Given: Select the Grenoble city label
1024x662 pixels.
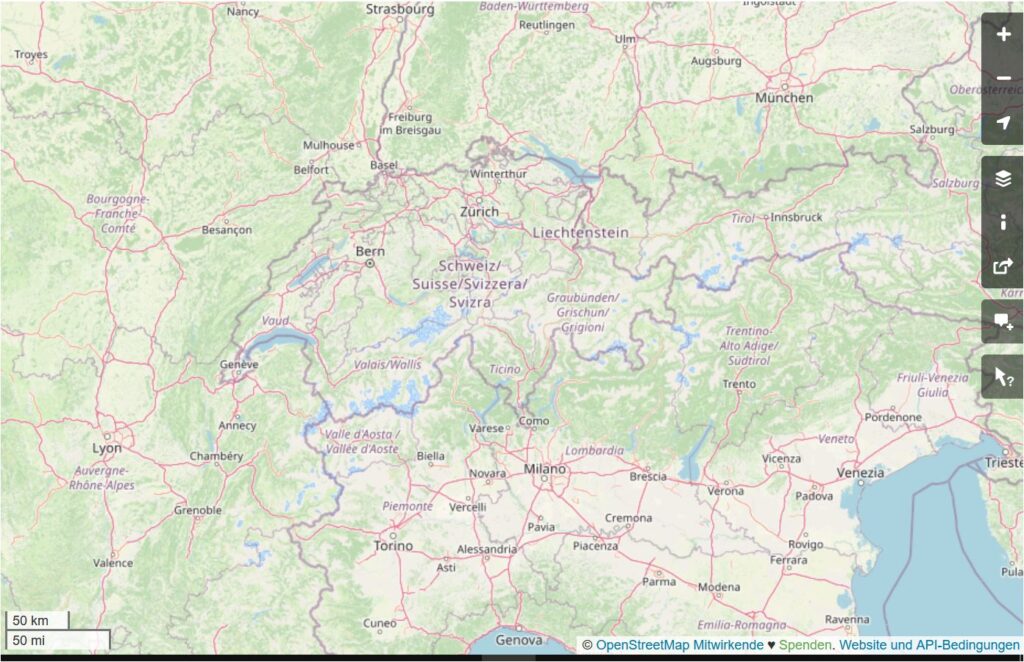Looking at the screenshot, I should point(197,510).
